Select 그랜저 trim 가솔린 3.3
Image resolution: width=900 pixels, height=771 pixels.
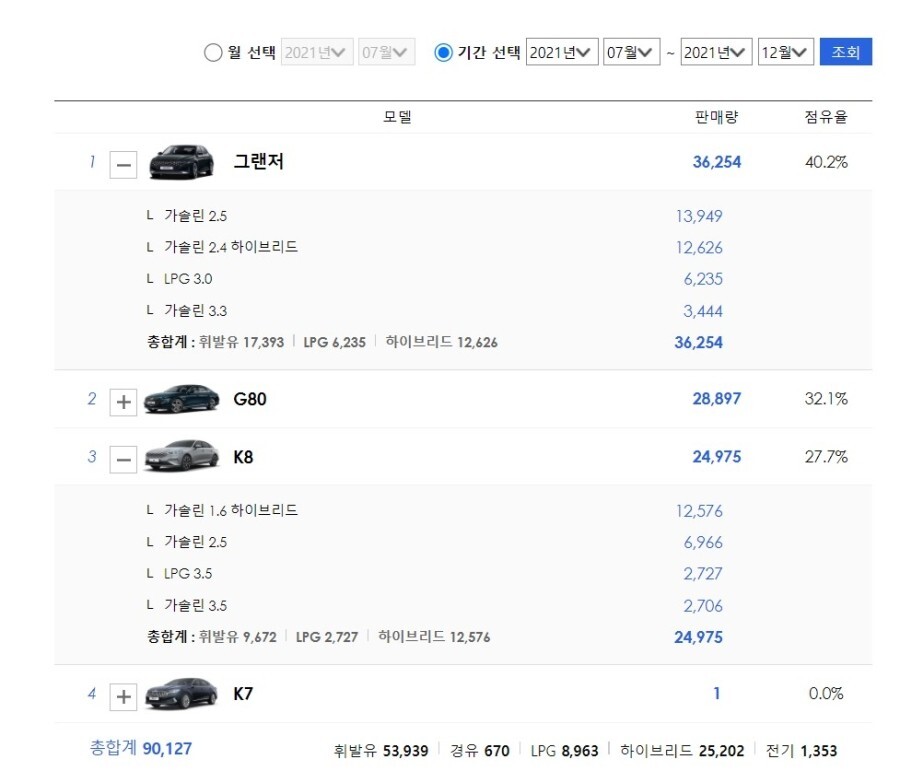pyautogui.click(x=195, y=311)
